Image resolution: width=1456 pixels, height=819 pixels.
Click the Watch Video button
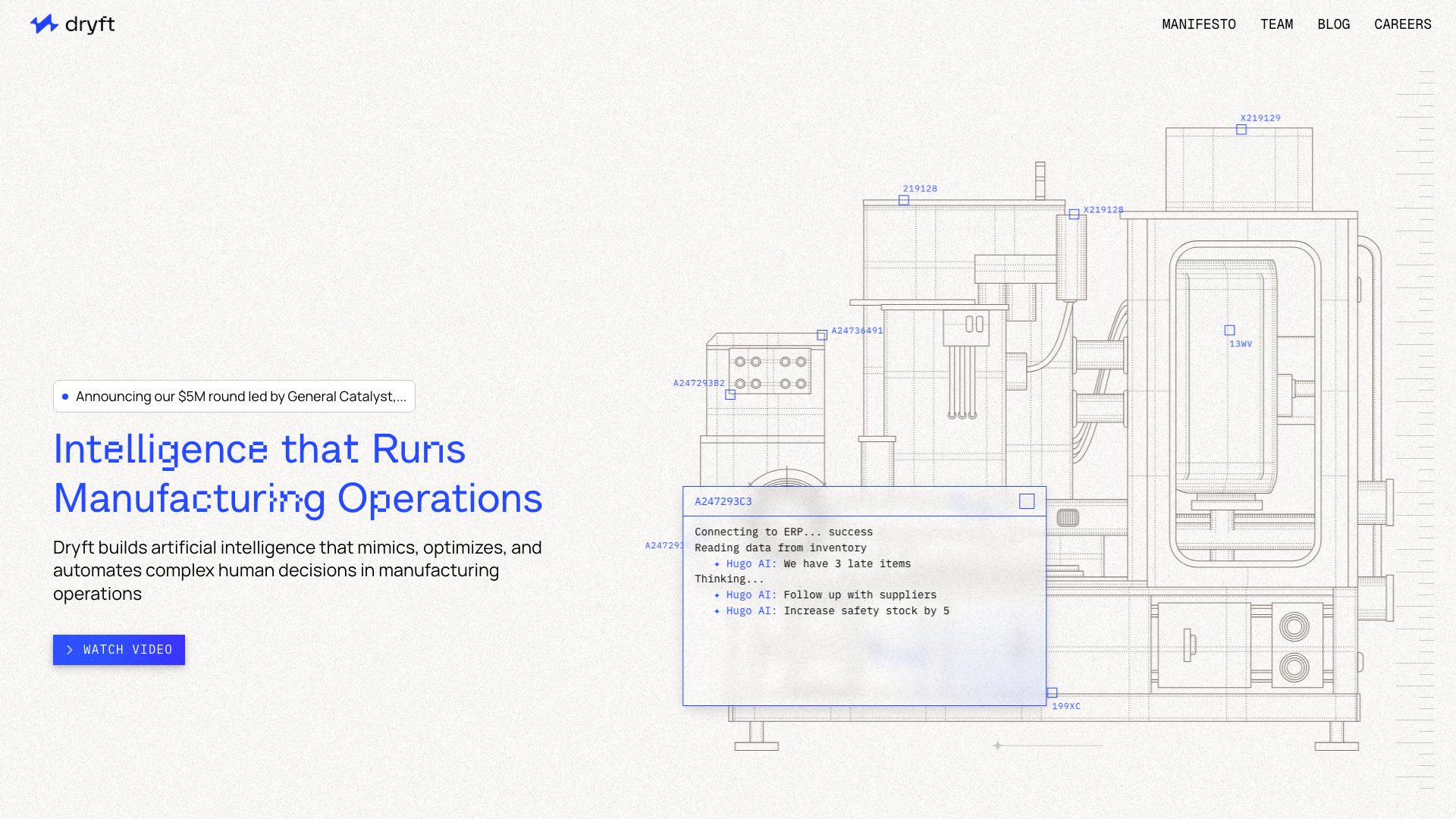pyautogui.click(x=119, y=650)
